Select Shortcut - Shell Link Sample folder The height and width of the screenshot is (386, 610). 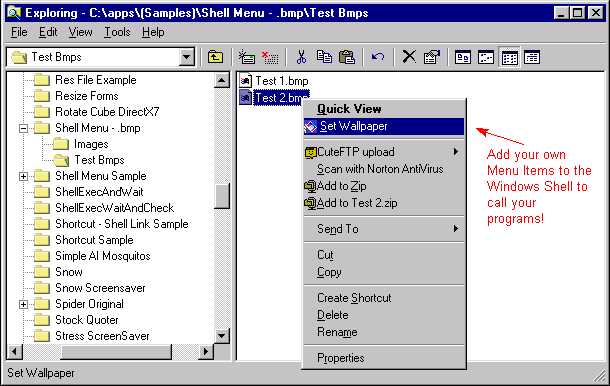coord(122,224)
